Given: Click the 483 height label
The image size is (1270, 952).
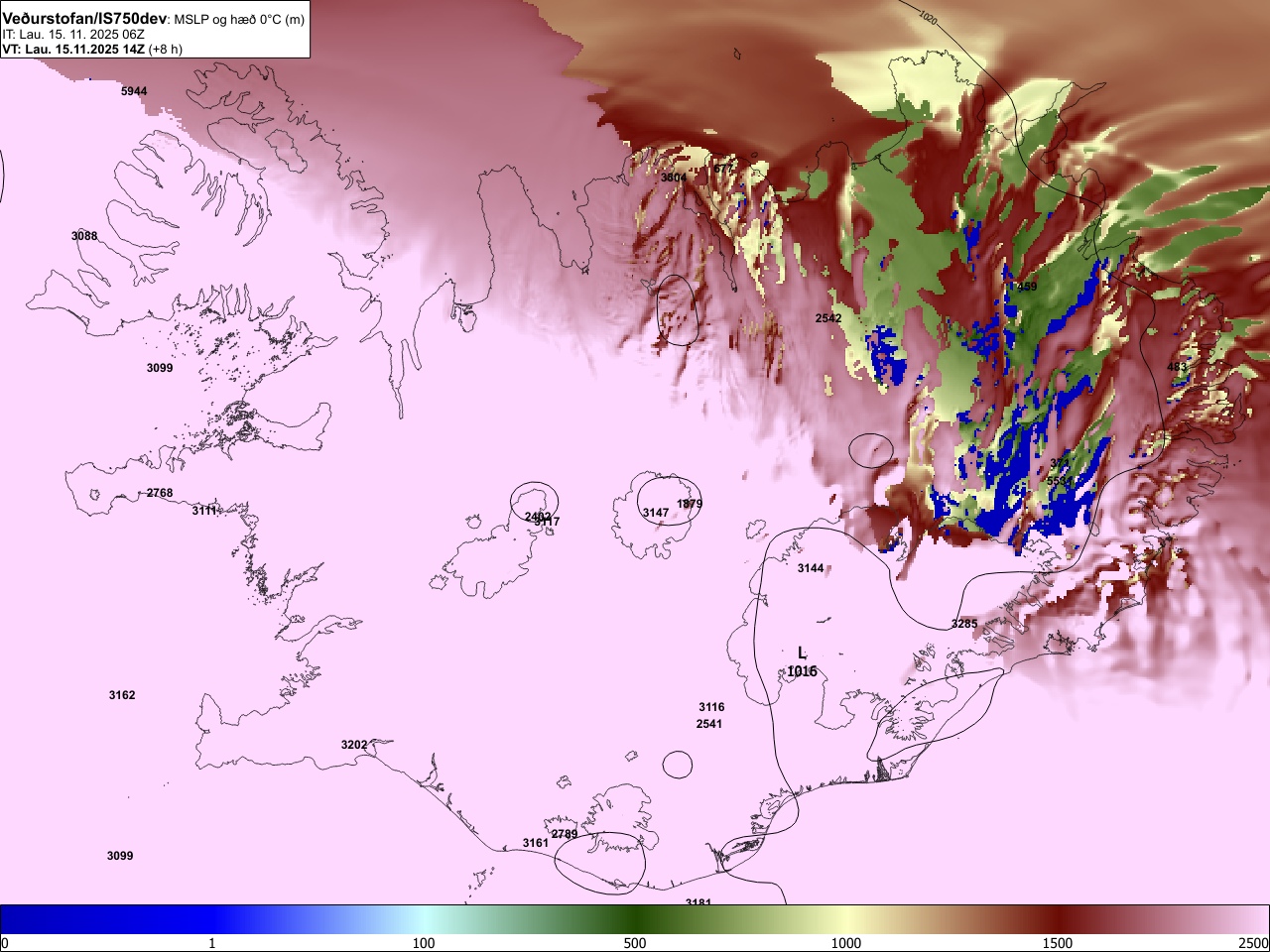Looking at the screenshot, I should coord(1177,367).
